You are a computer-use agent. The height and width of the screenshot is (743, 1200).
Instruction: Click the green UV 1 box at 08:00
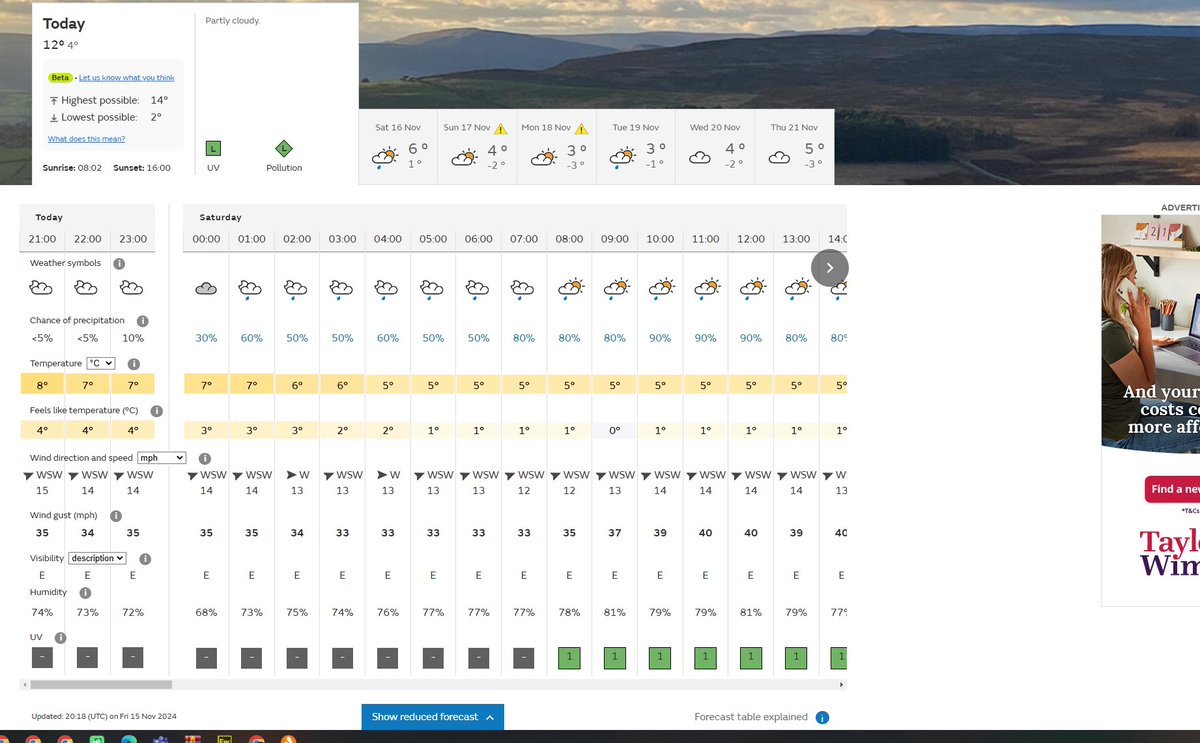pos(569,658)
